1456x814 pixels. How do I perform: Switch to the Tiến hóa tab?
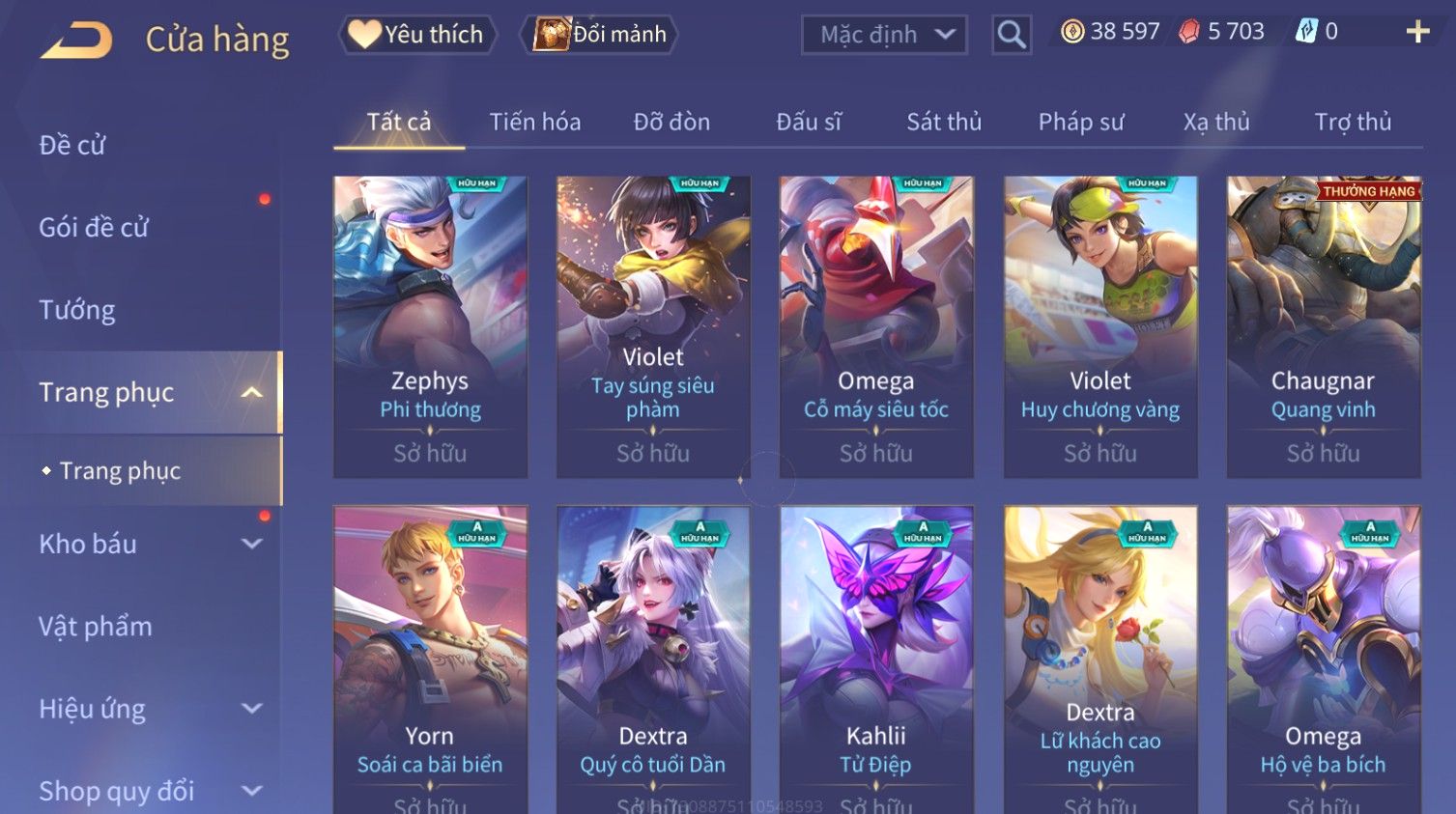click(535, 122)
